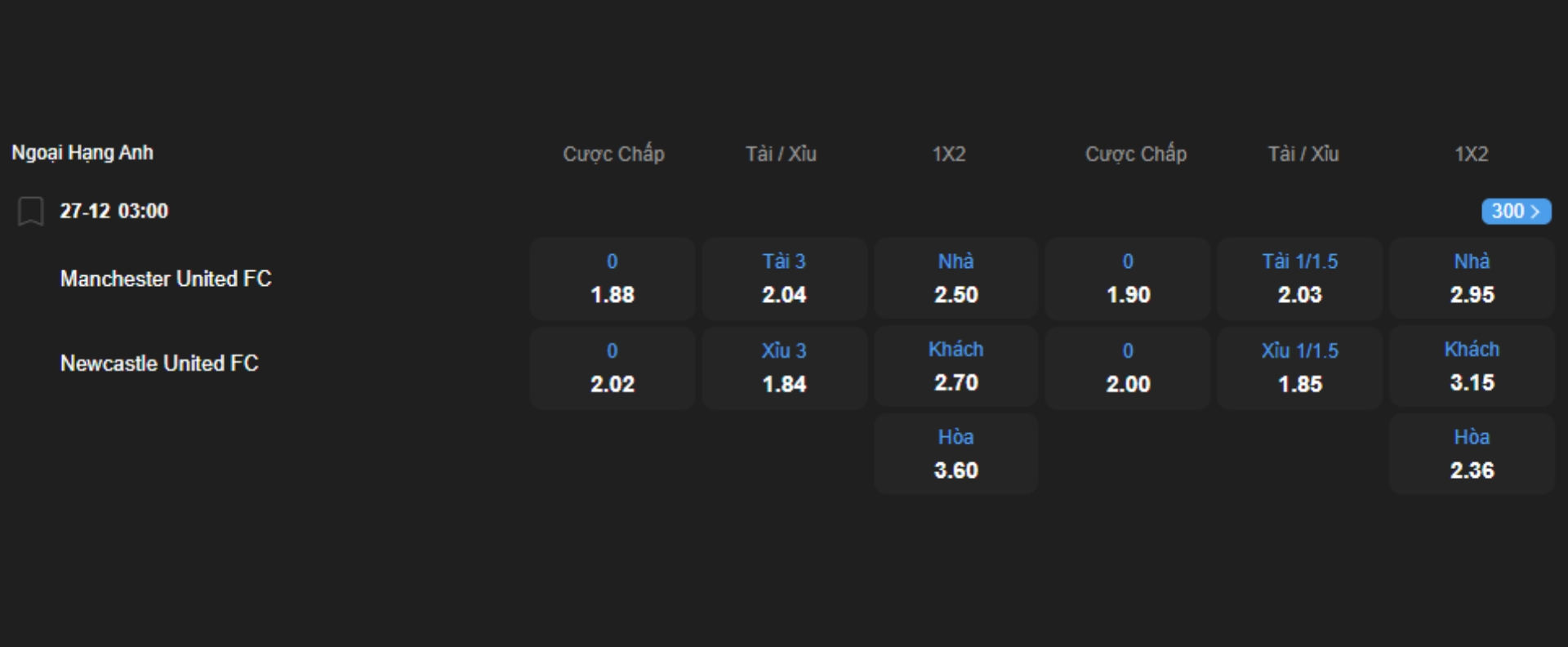Open Newcastle United FC team link
Viewport: 1568px width, 647px height.
tap(159, 364)
